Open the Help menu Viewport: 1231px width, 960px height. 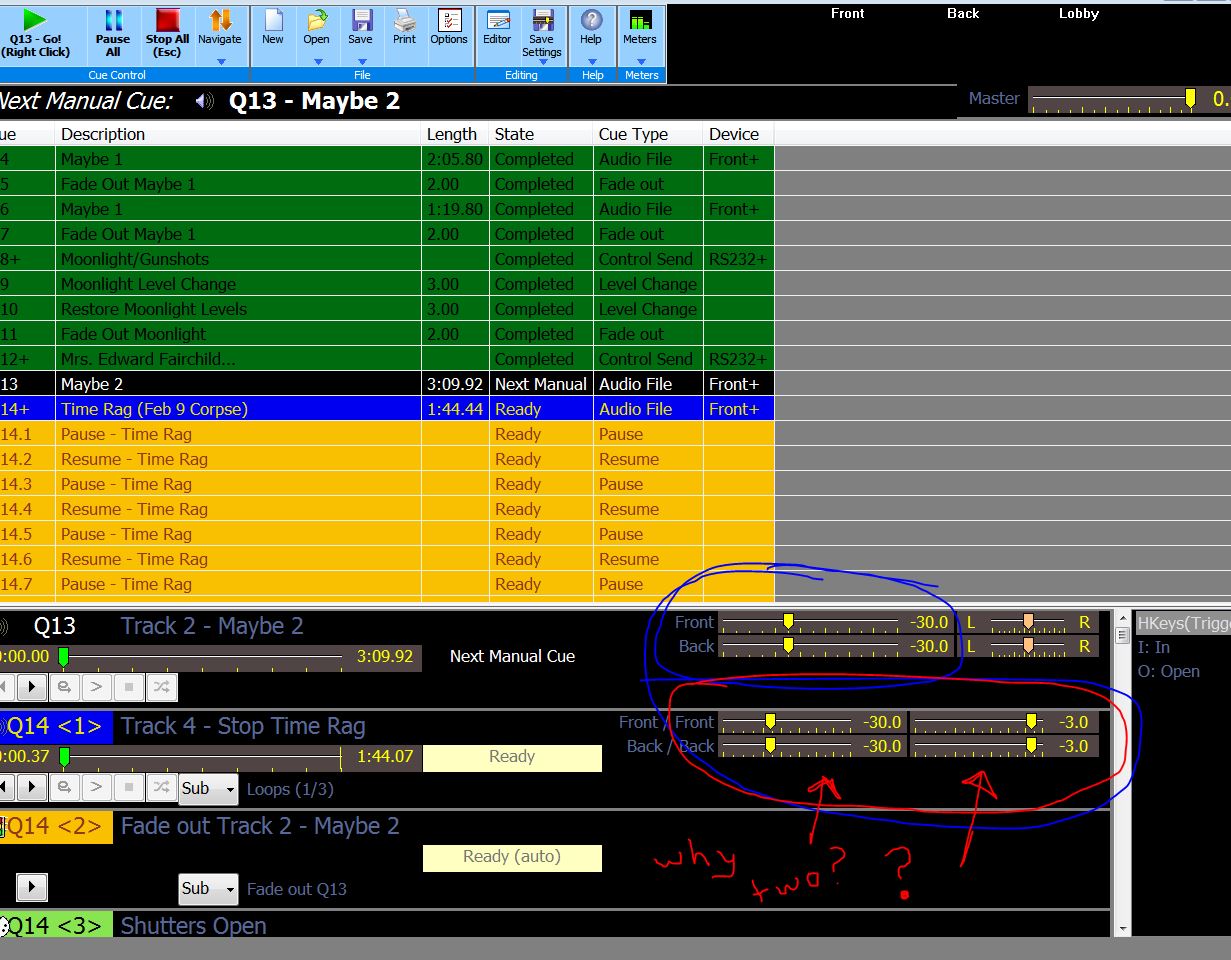[591, 30]
